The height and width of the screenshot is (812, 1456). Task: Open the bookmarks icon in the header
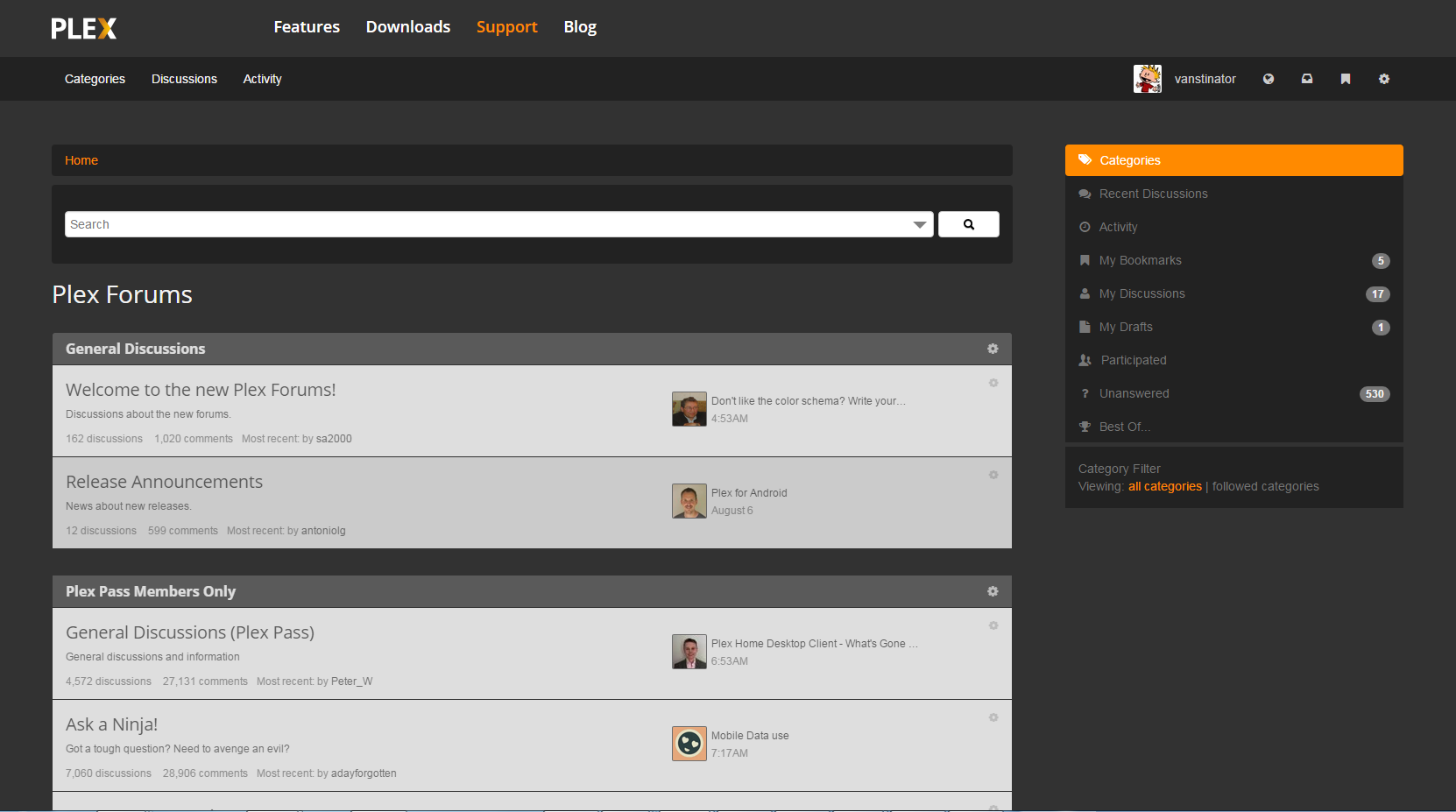tap(1345, 79)
